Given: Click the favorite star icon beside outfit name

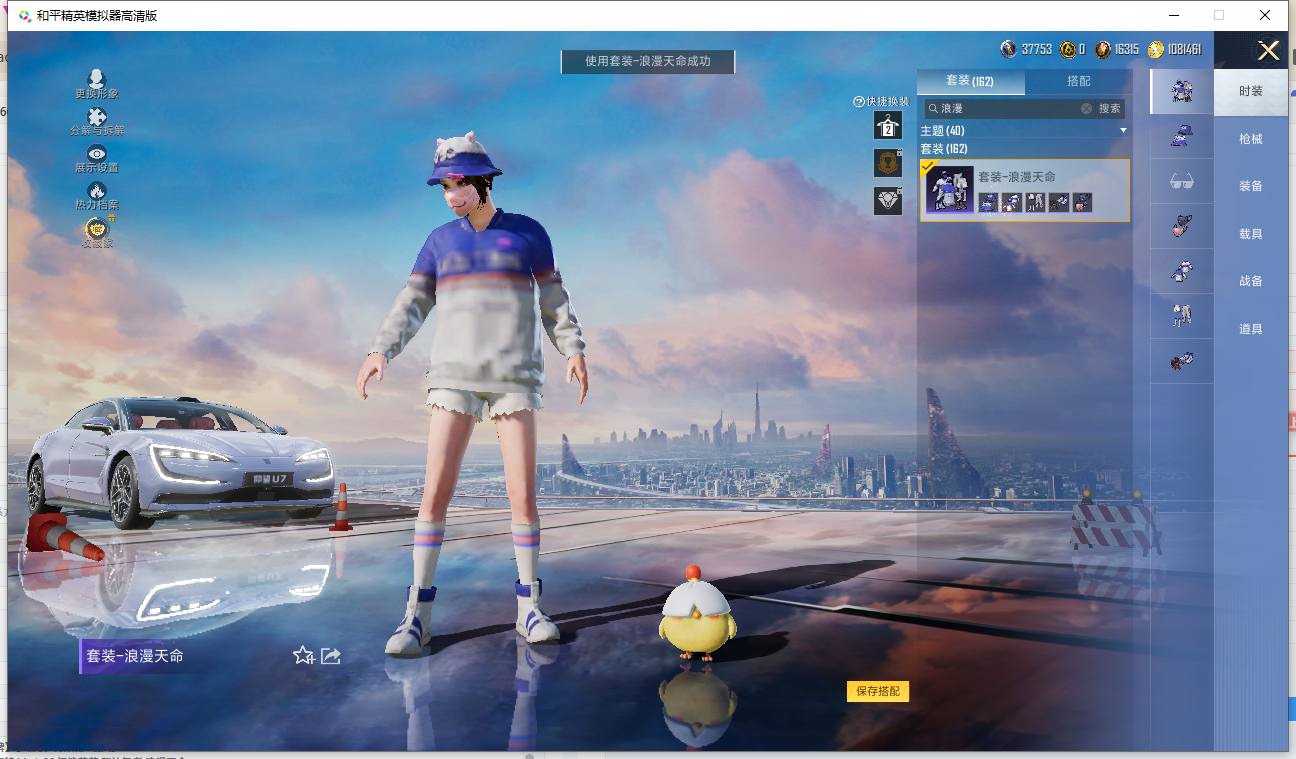Looking at the screenshot, I should coord(303,655).
